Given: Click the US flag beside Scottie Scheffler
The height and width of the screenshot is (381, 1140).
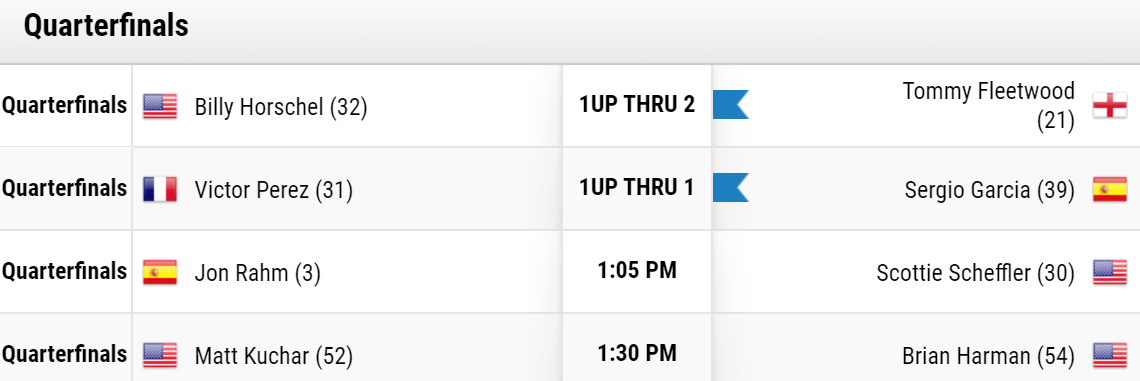Looking at the screenshot, I should coord(1110,272).
